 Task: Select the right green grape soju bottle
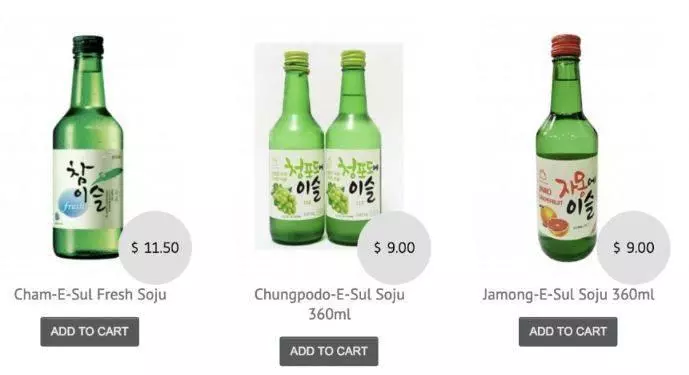click(x=353, y=148)
